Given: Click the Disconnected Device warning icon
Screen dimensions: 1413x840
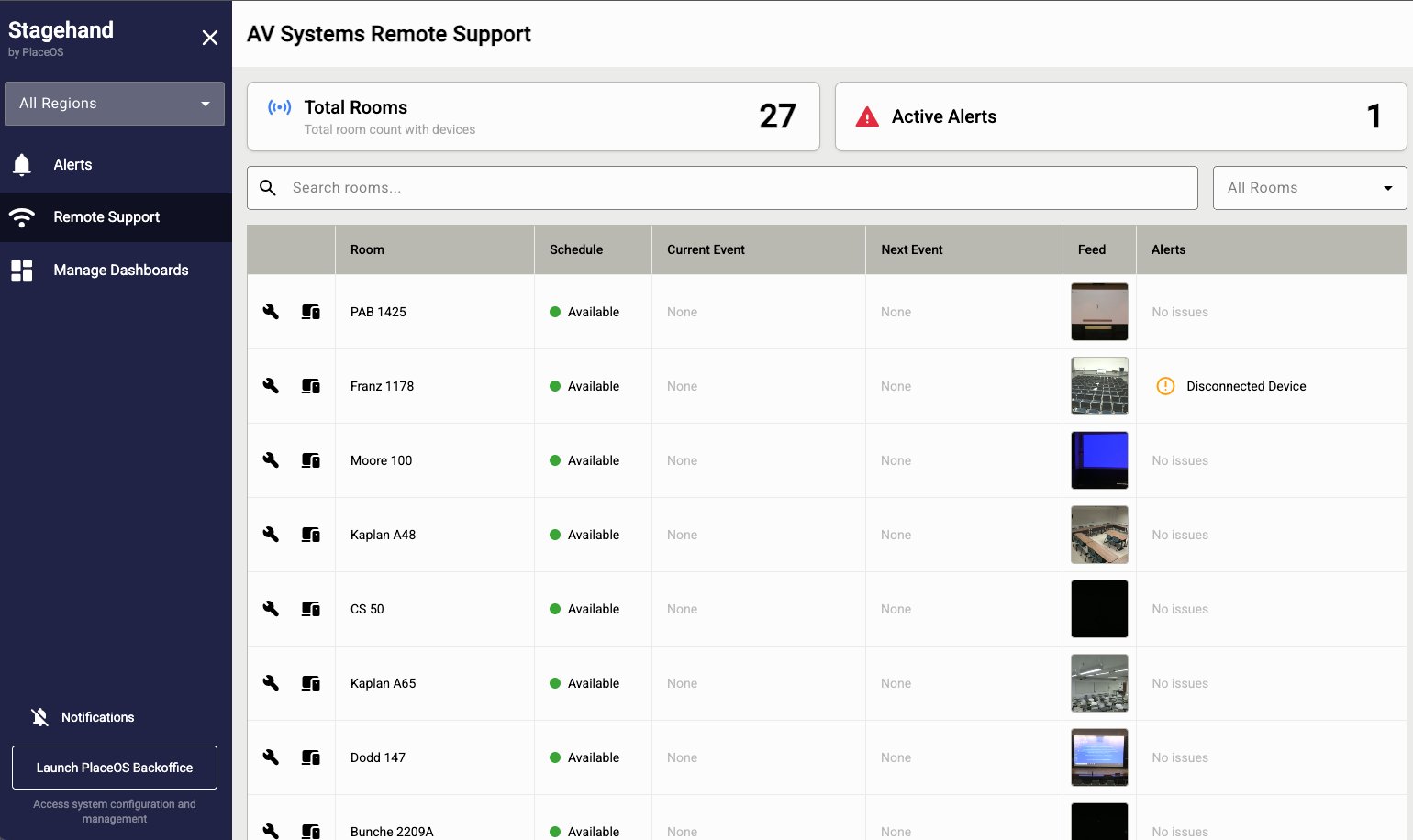Looking at the screenshot, I should pyautogui.click(x=1165, y=386).
